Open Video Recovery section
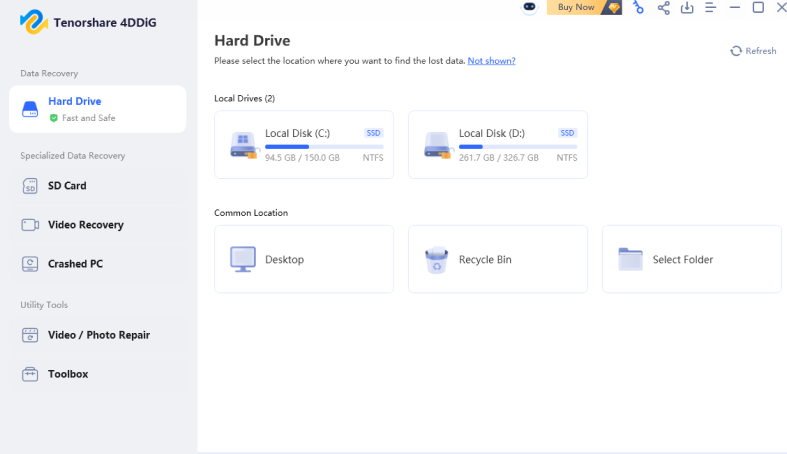The image size is (787, 454). [x=97, y=225]
